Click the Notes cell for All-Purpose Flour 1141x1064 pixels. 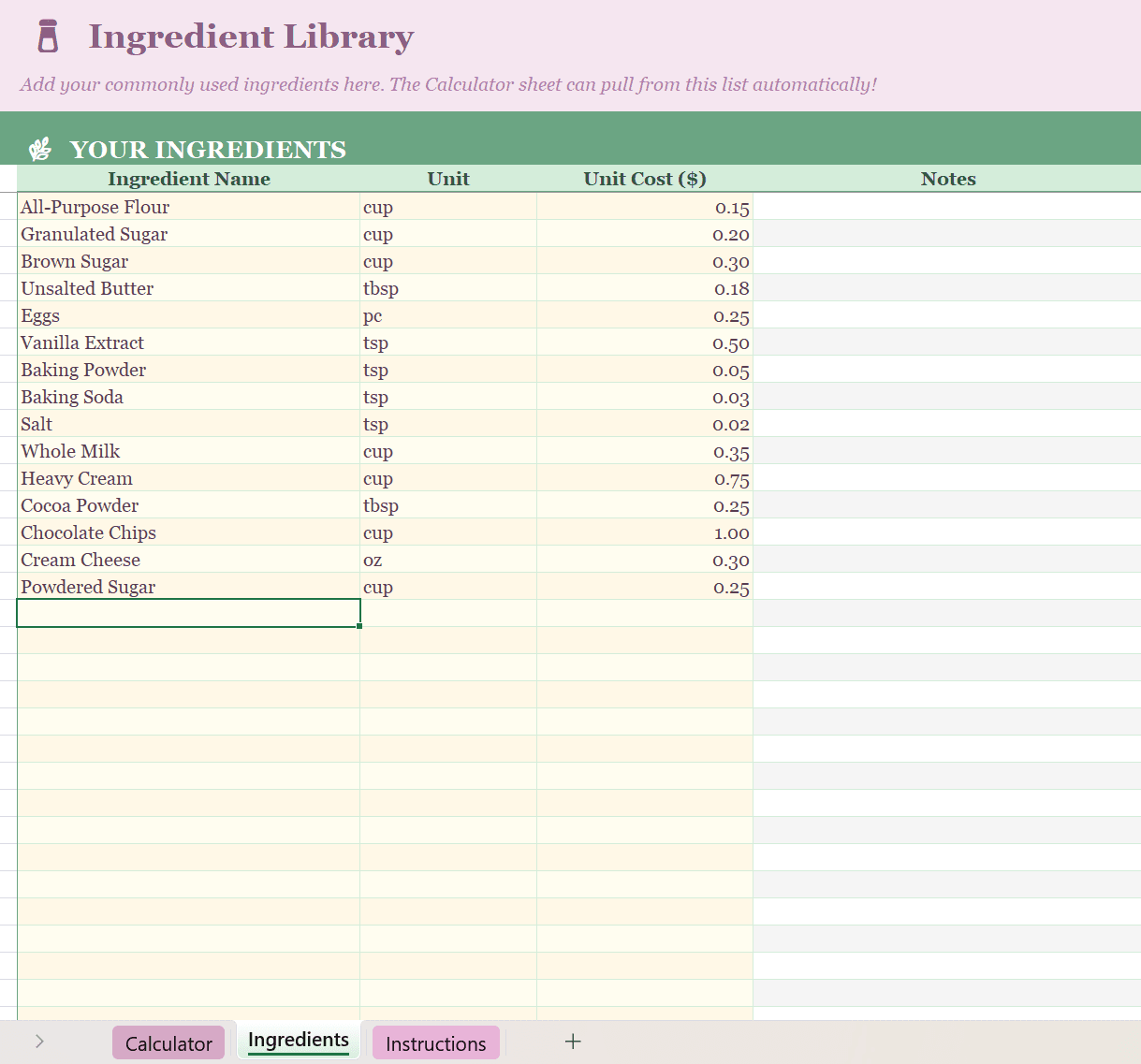tap(947, 207)
